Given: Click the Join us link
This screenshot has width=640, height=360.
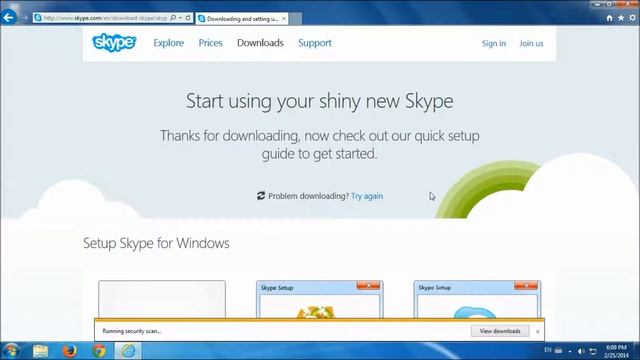Looking at the screenshot, I should tap(531, 43).
